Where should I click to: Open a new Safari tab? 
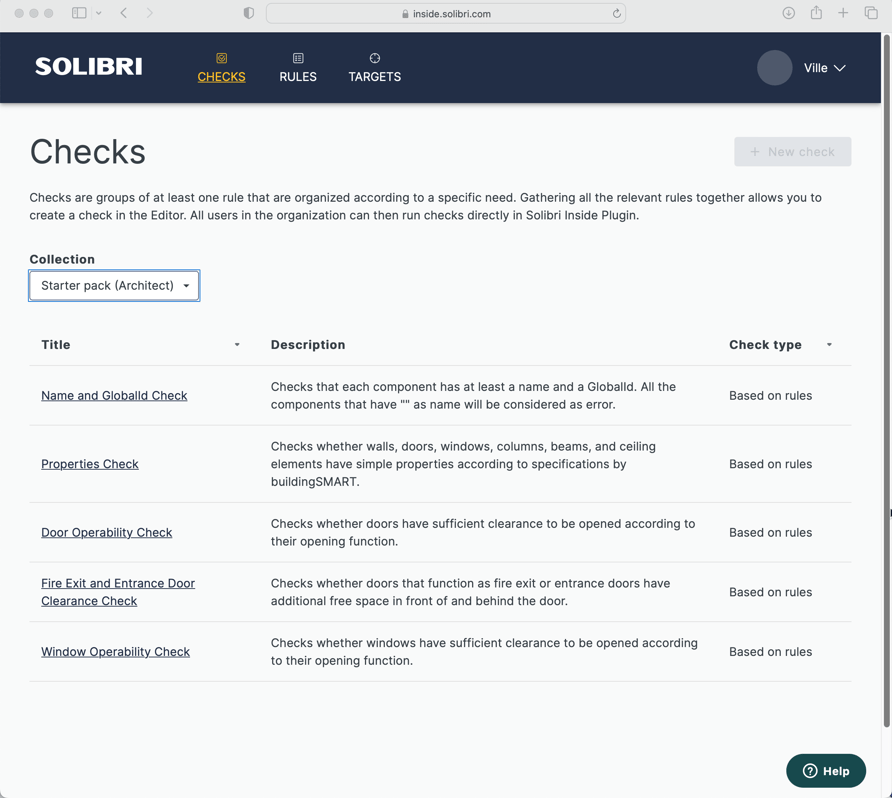pyautogui.click(x=843, y=13)
